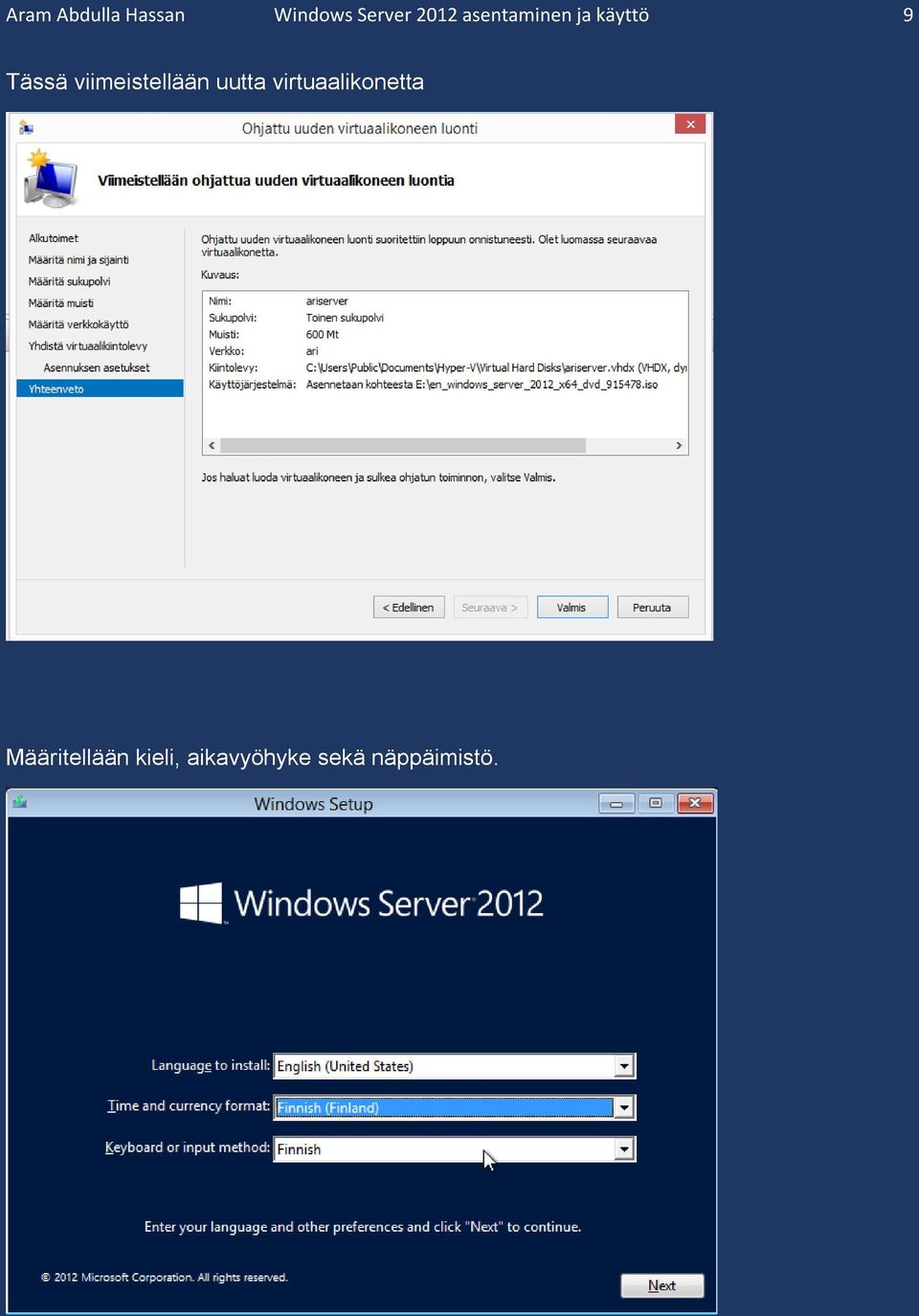Select Alkutoimet wizard step
919x1316 pixels.
point(54,238)
